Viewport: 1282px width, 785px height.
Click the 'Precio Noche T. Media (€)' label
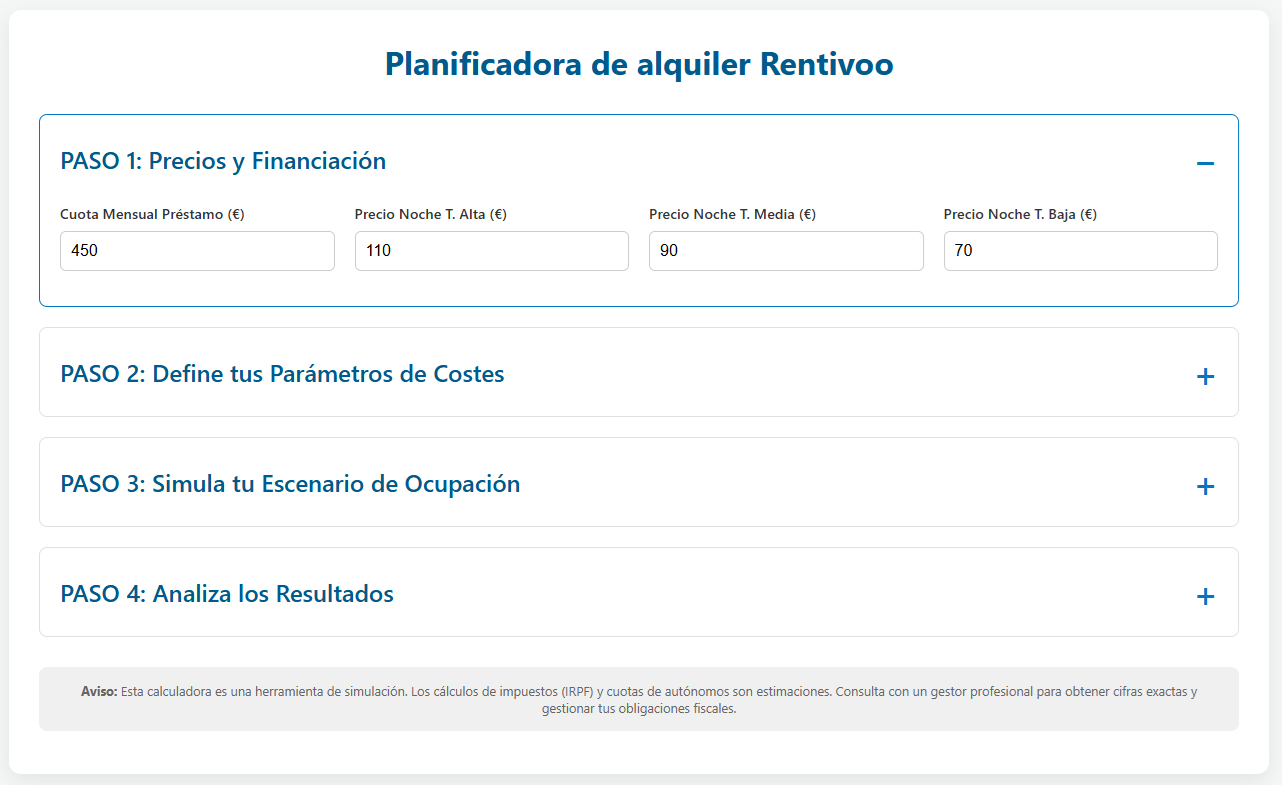click(x=732, y=214)
